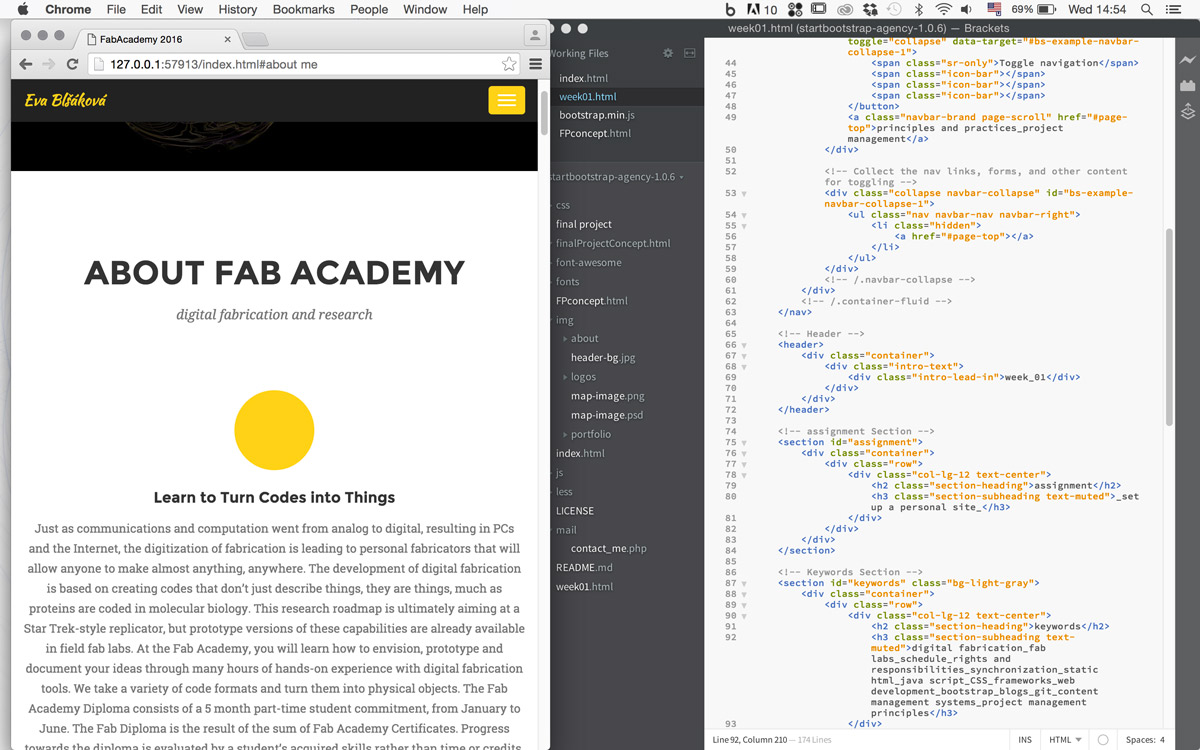1200x750 pixels.
Task: Click the Wi-Fi status icon
Action: (944, 9)
